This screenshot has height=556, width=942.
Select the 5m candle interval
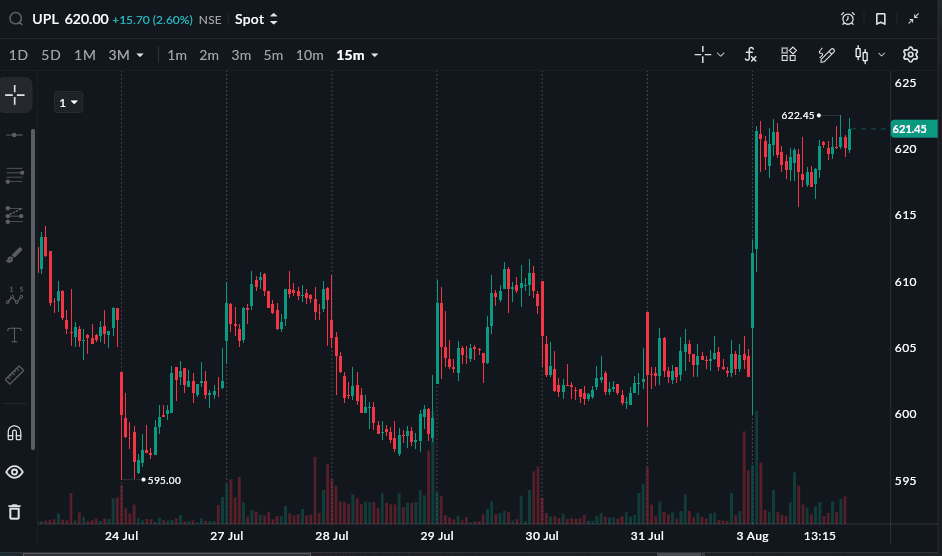(273, 55)
